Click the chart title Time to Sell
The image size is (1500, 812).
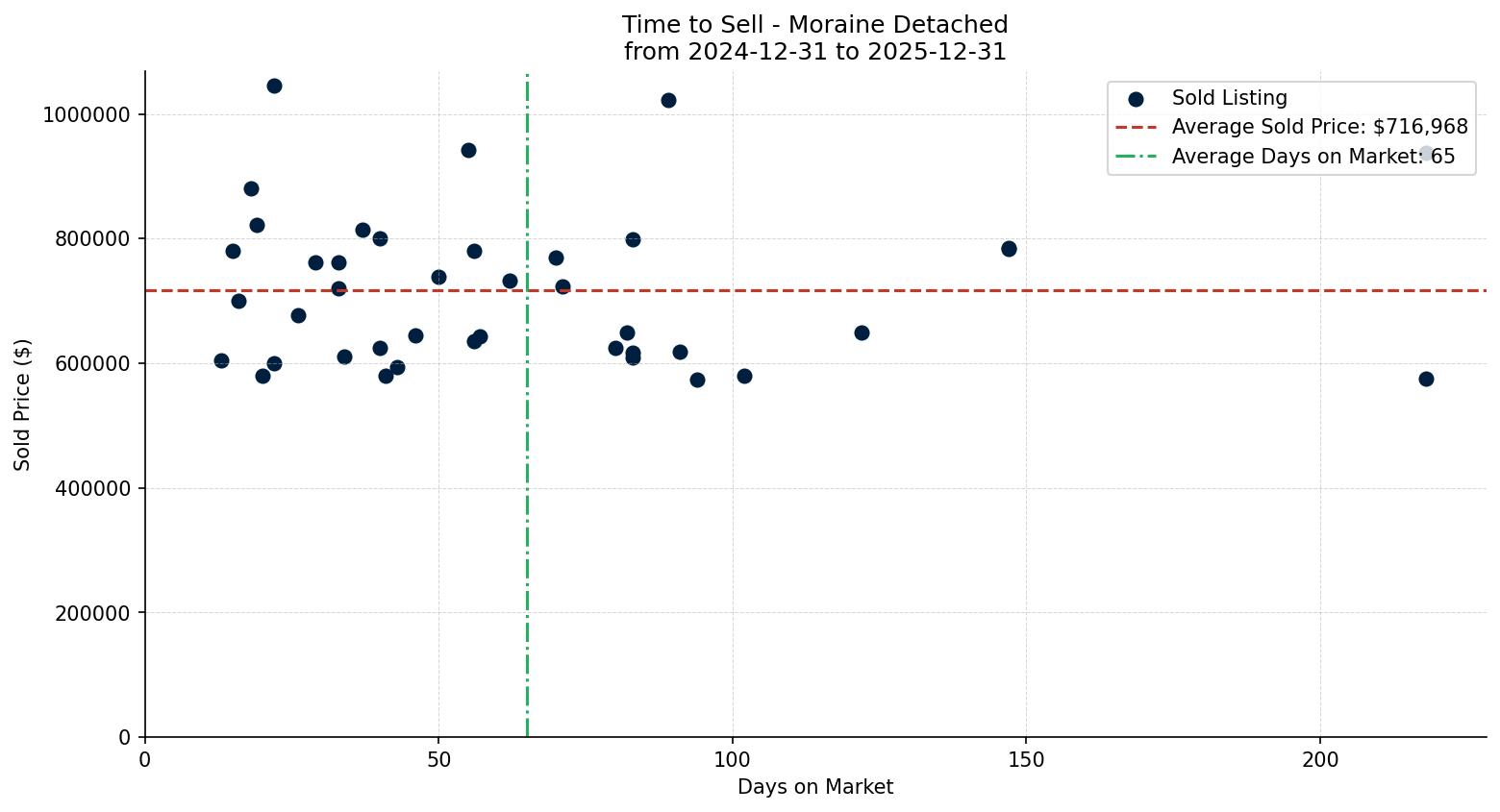(814, 24)
